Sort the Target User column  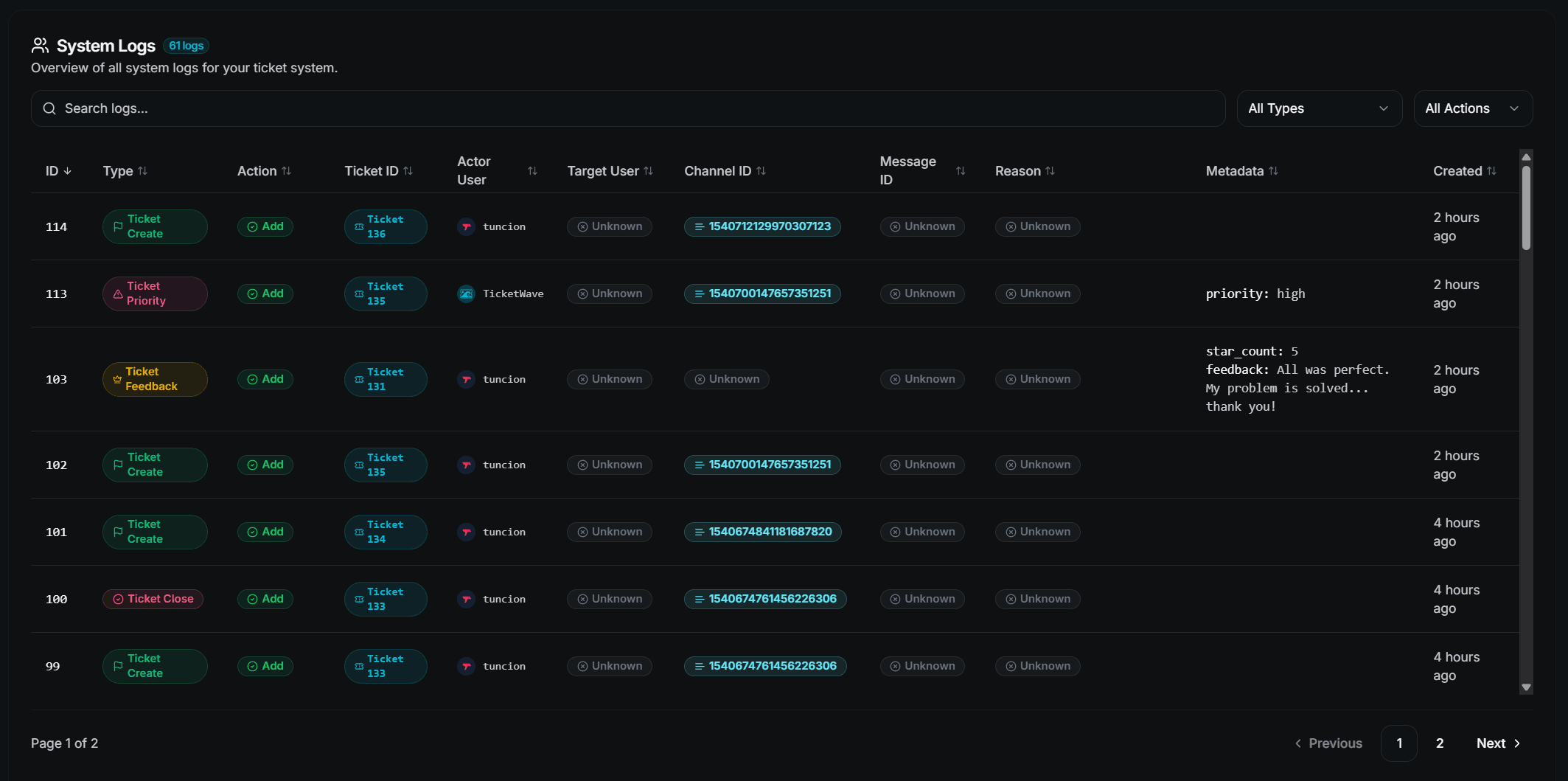point(649,171)
